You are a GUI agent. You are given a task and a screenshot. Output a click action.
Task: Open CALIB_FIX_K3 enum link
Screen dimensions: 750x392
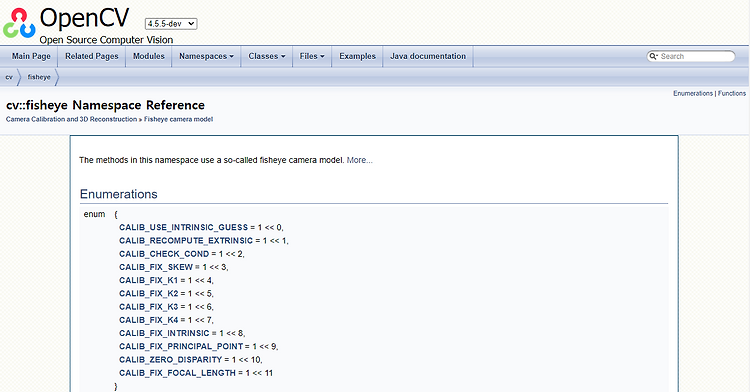[x=148, y=307]
